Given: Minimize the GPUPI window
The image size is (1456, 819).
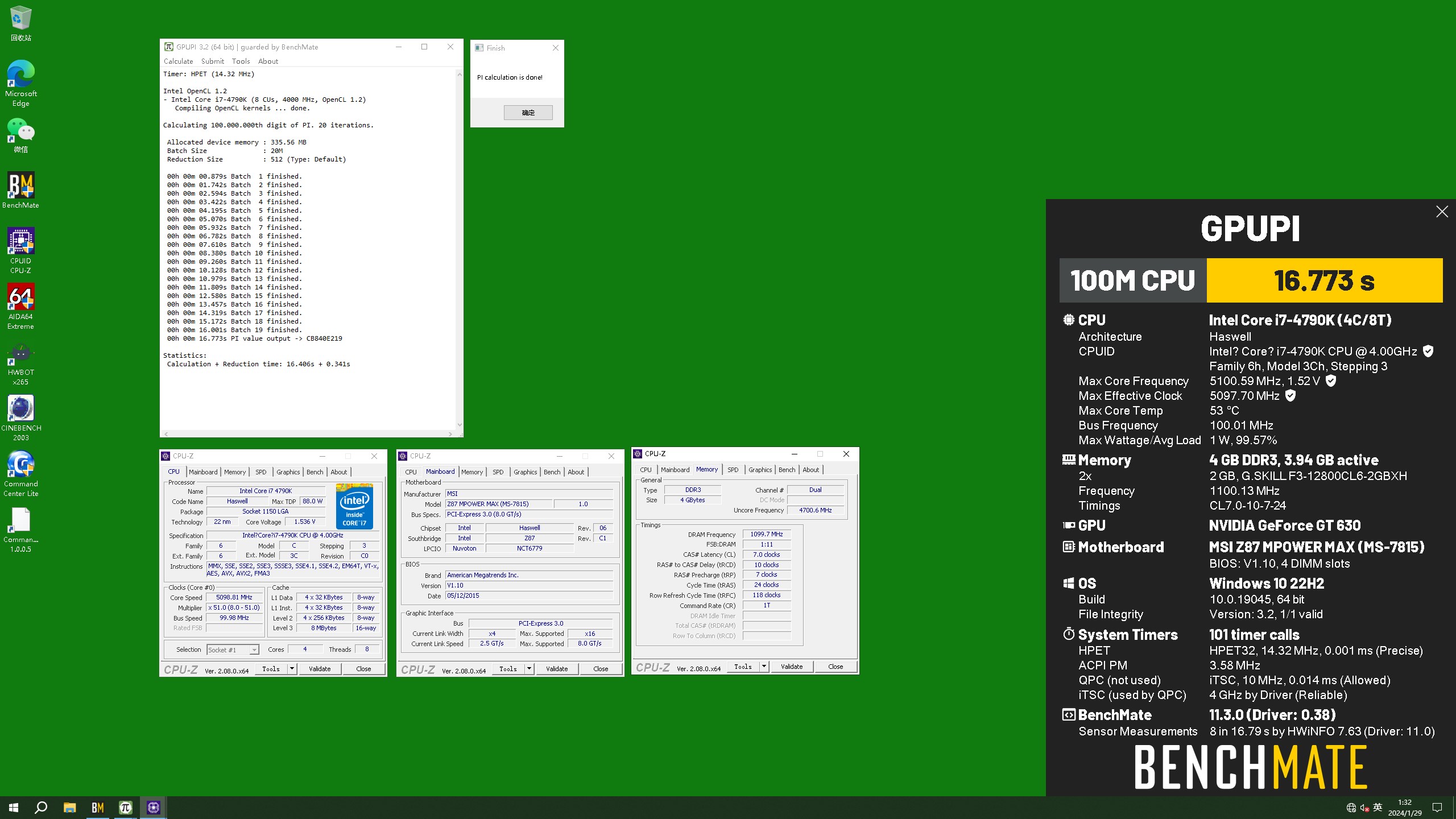Looking at the screenshot, I should click(399, 47).
